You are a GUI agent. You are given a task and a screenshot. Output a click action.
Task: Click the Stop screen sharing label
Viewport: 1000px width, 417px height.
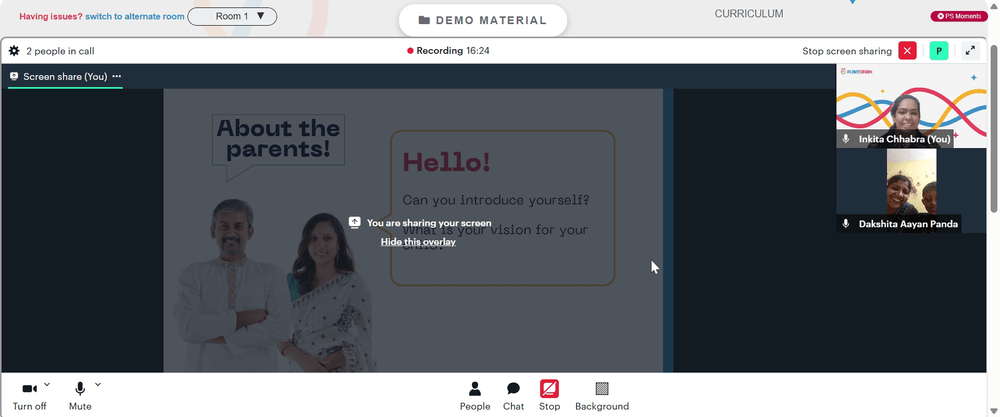[847, 51]
